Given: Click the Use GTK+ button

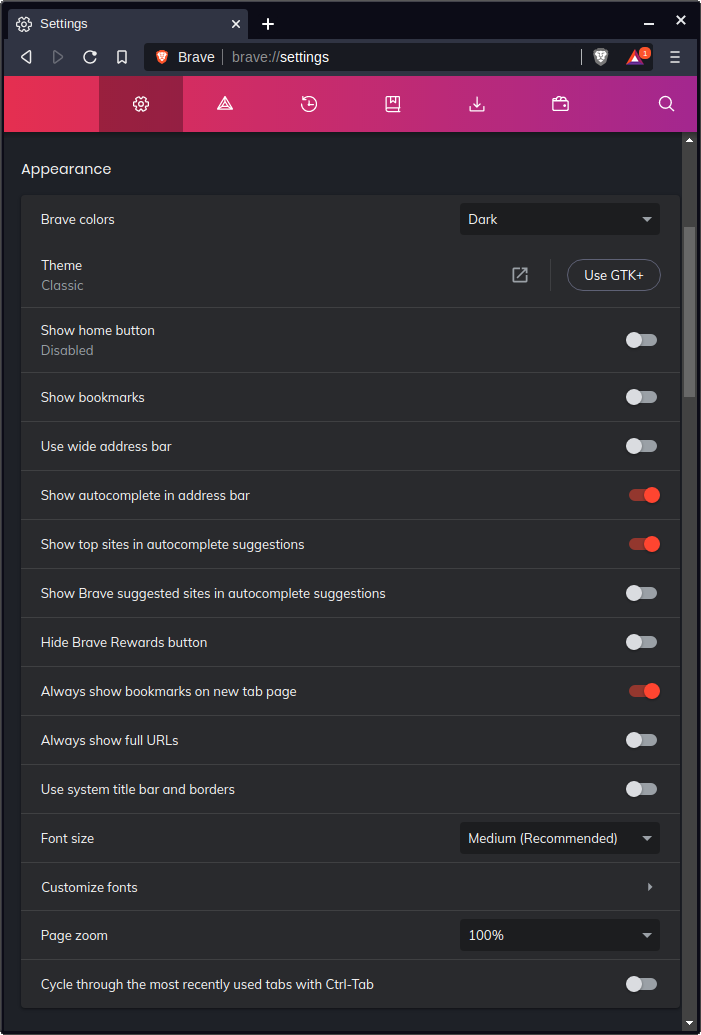Looking at the screenshot, I should [613, 275].
